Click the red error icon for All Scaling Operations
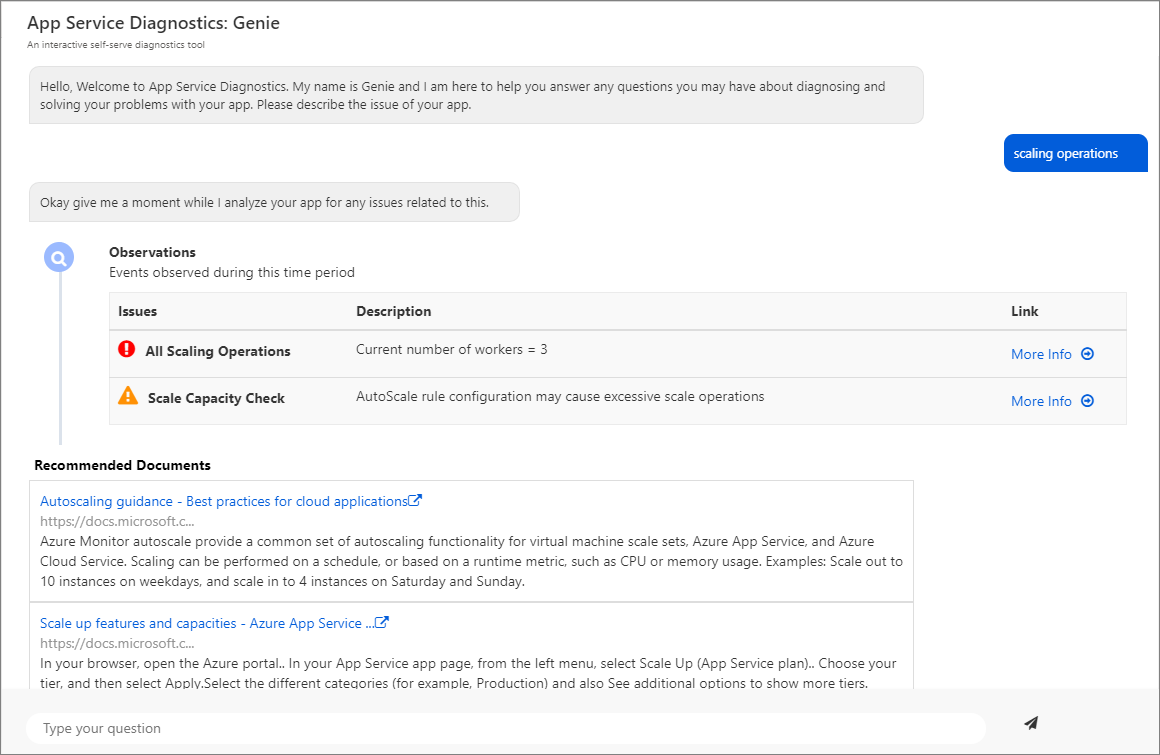The image size is (1160, 755). click(127, 350)
